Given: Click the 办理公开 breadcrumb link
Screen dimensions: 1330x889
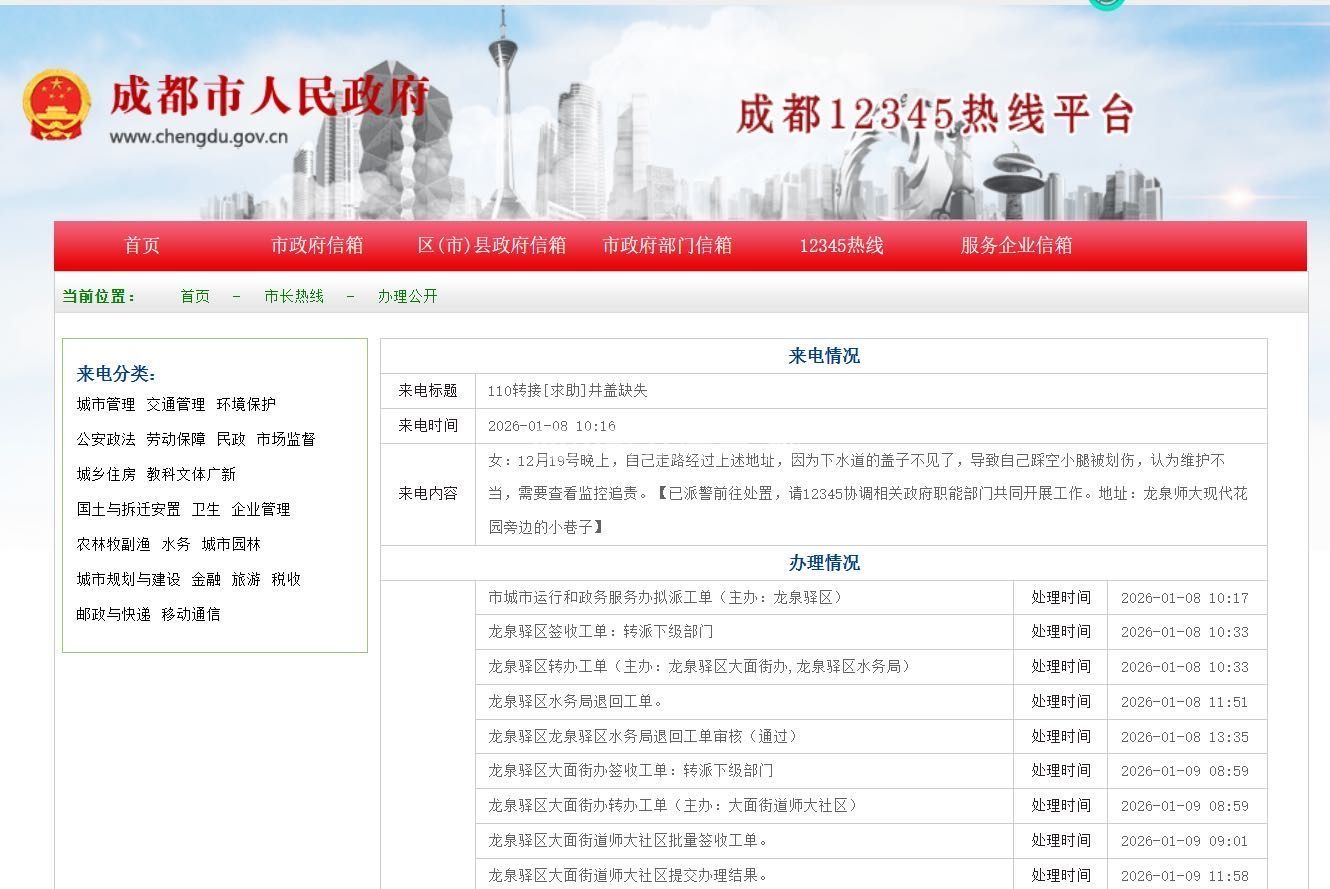Looking at the screenshot, I should point(407,297).
